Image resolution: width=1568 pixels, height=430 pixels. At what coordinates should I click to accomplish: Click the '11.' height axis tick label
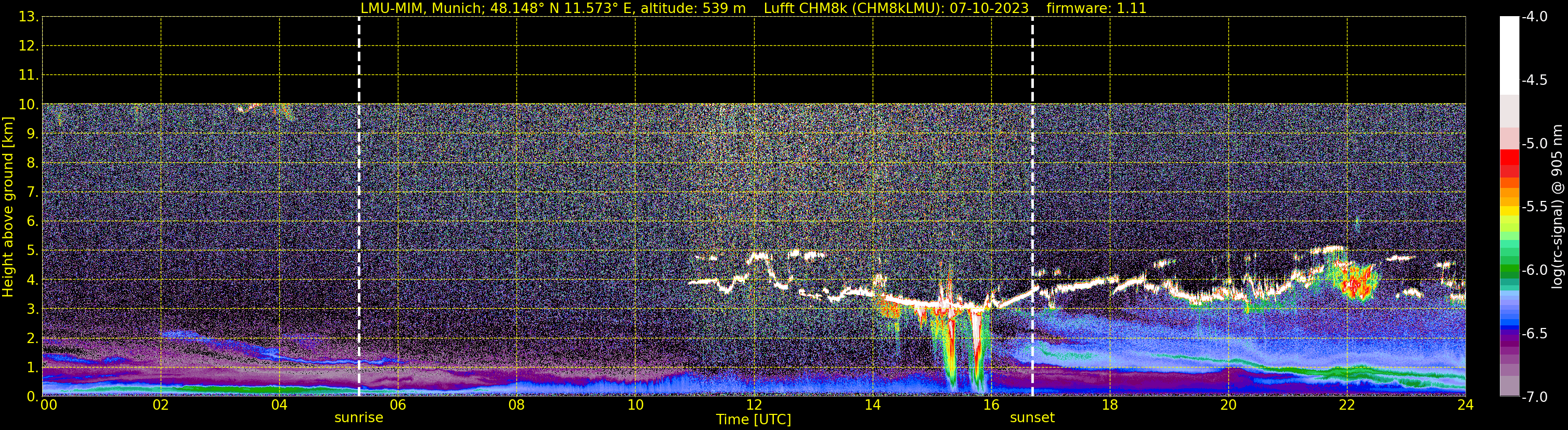click(x=29, y=75)
